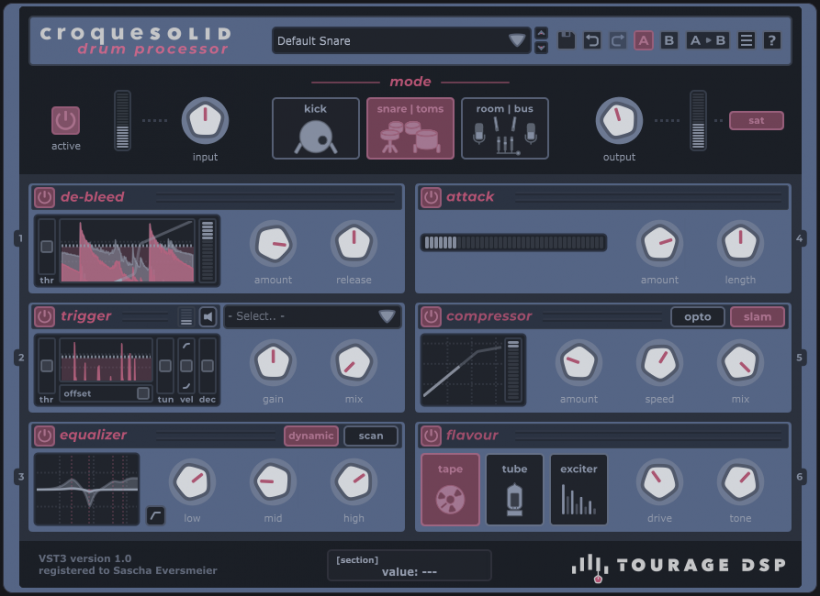Click the equalizer mid knob
This screenshot has width=820, height=596.
coord(273,483)
